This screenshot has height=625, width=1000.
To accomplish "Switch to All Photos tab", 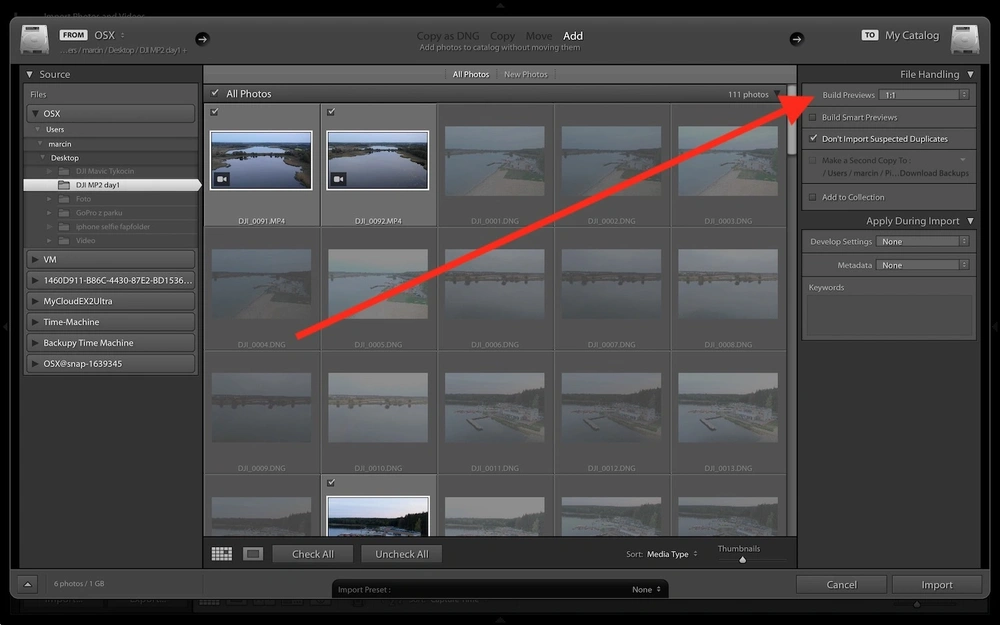I will (471, 75).
